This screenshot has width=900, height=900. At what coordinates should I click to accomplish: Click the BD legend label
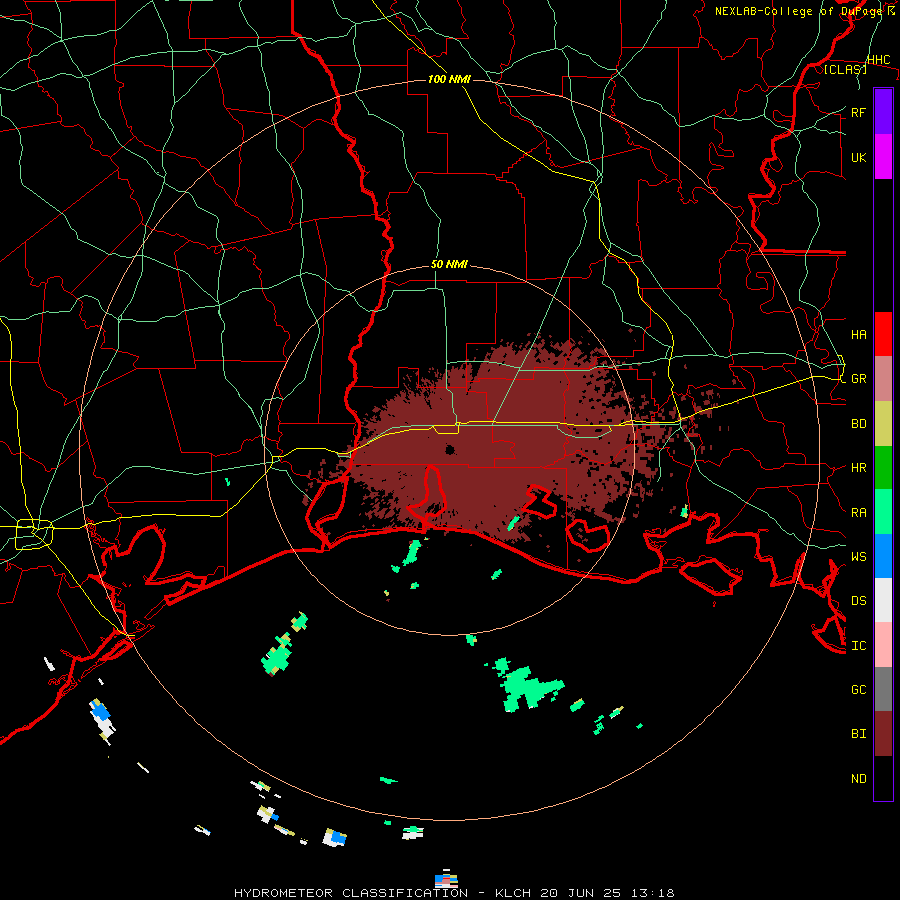(858, 424)
